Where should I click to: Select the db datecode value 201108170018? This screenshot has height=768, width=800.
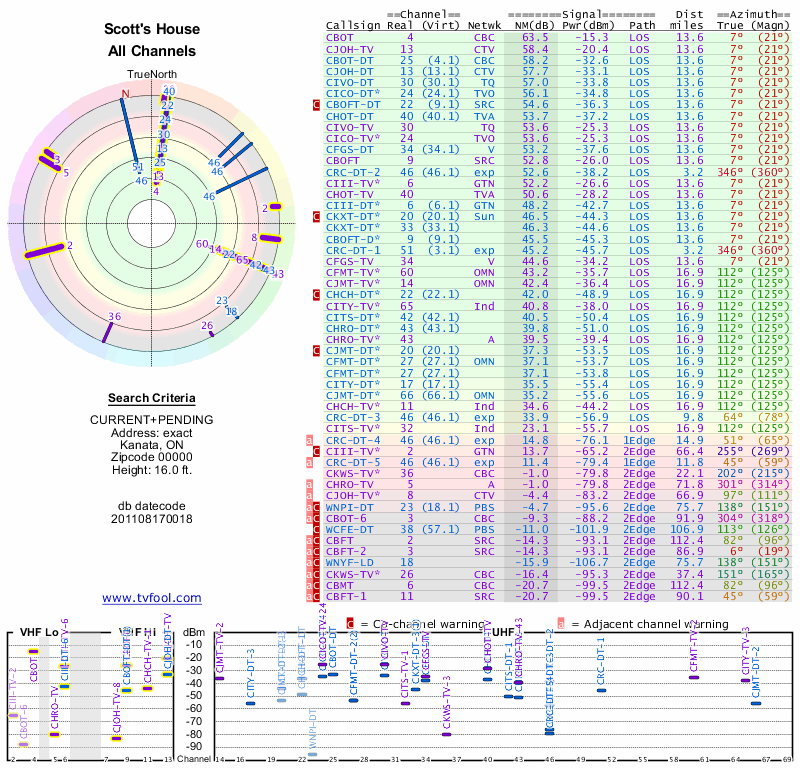(152, 519)
